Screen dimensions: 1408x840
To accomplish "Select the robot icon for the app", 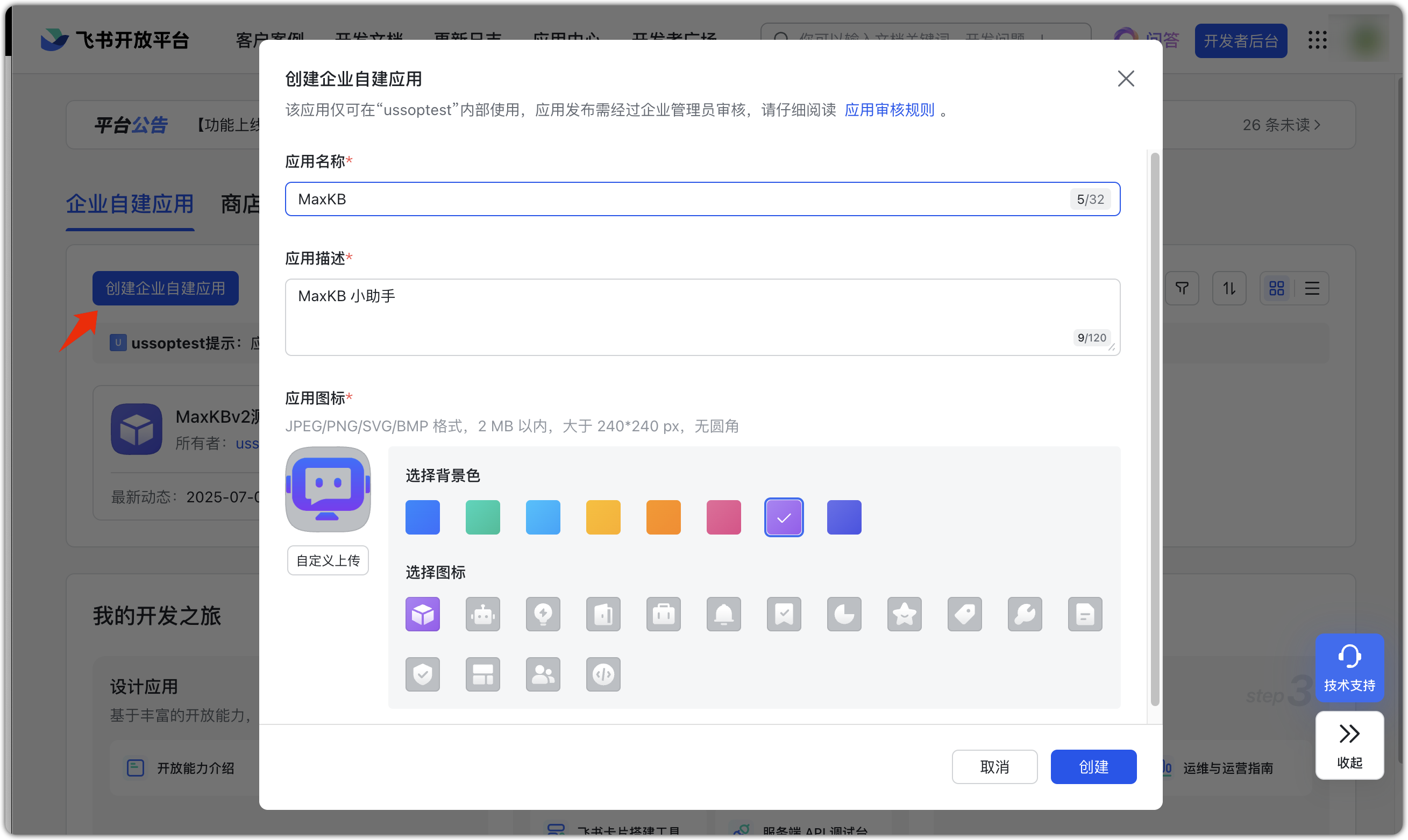I will [x=483, y=614].
